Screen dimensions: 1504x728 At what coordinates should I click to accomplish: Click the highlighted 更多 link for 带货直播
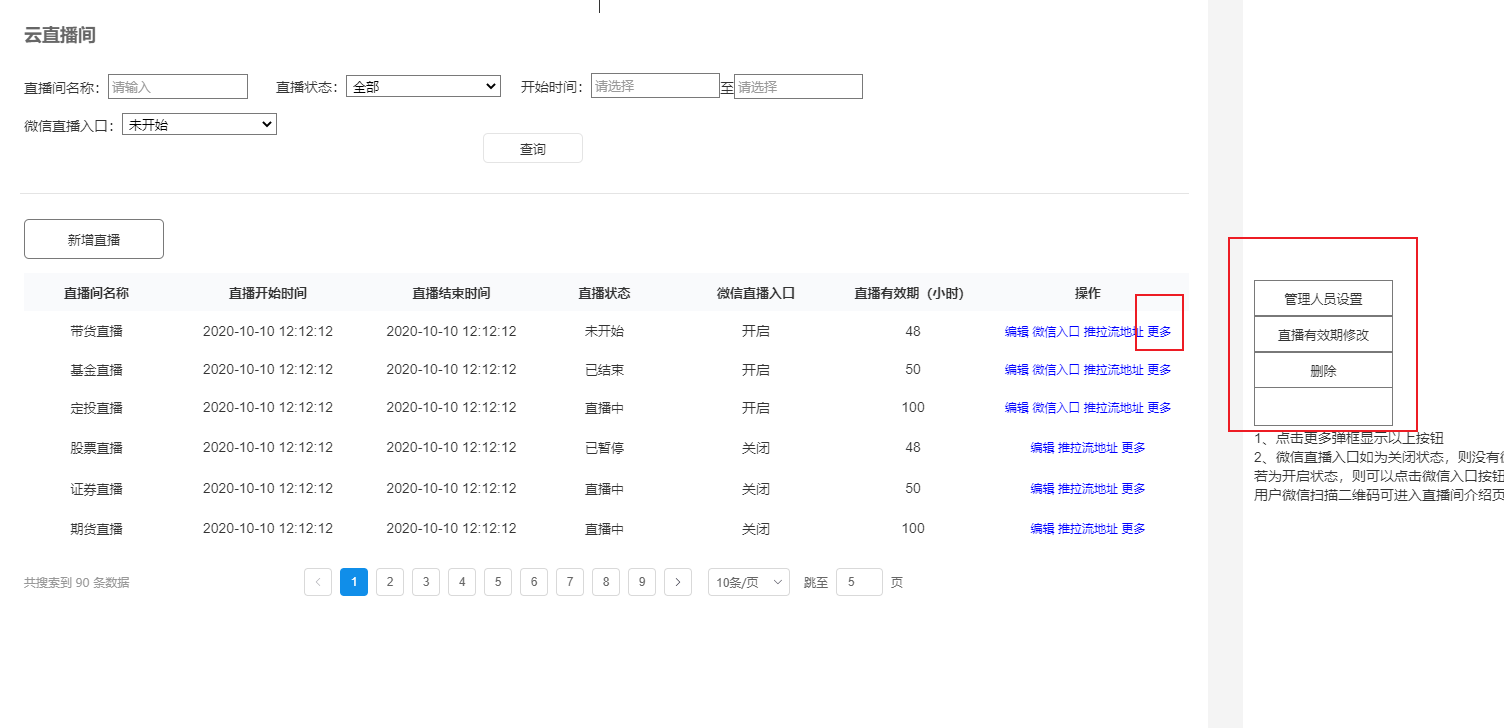(1157, 330)
